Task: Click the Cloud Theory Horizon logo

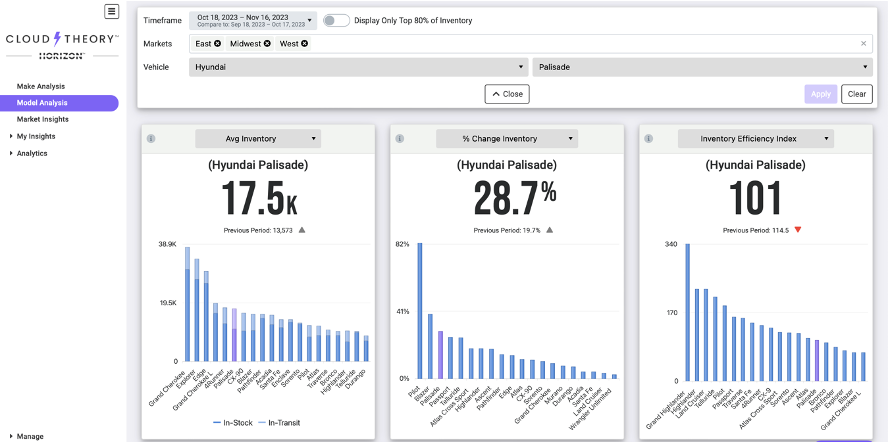Action: 62,45
